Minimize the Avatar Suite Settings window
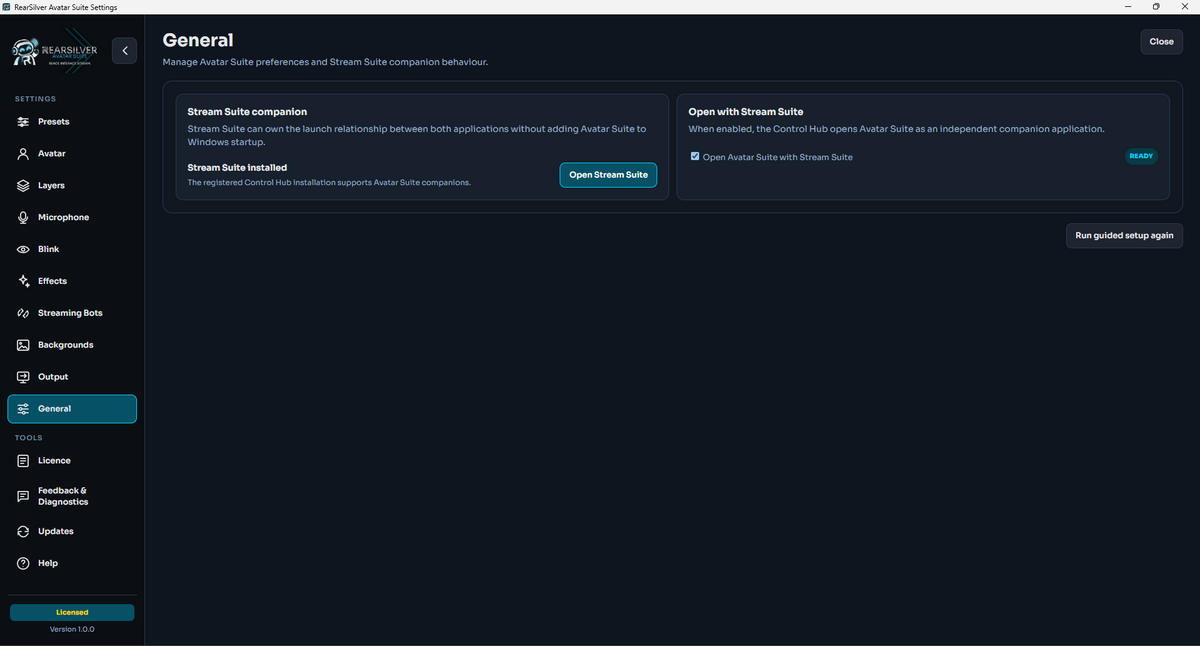This screenshot has width=1200, height=646. tap(1127, 7)
